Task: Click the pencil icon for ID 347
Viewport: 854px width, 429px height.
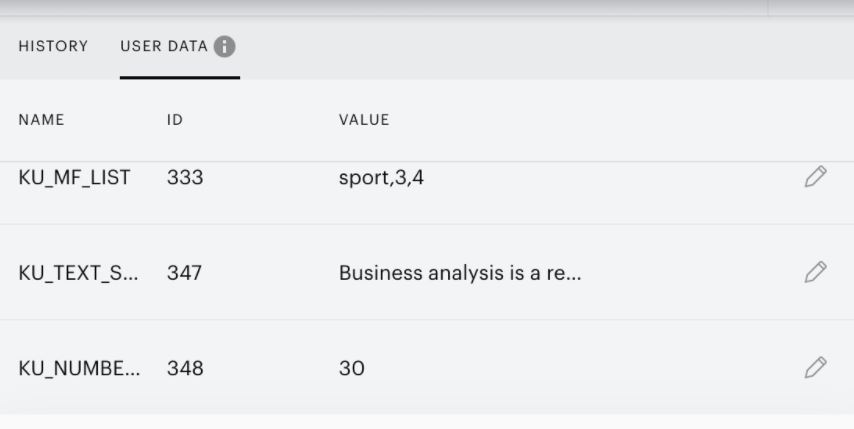Action: [815, 272]
